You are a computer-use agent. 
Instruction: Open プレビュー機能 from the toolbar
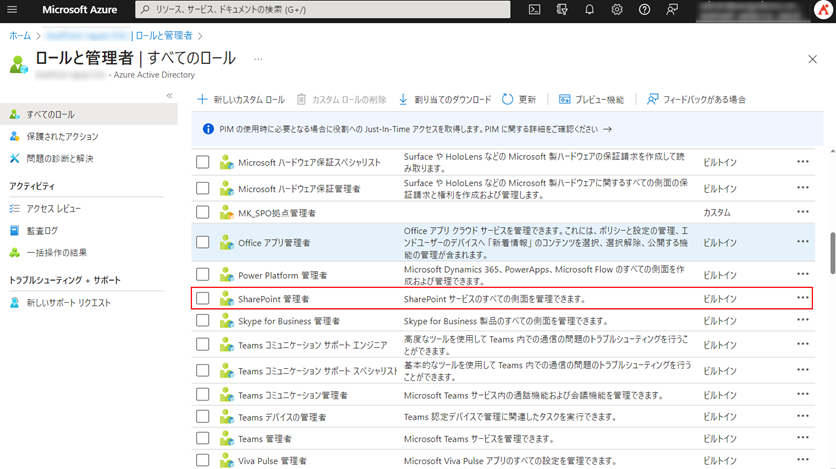click(591, 100)
